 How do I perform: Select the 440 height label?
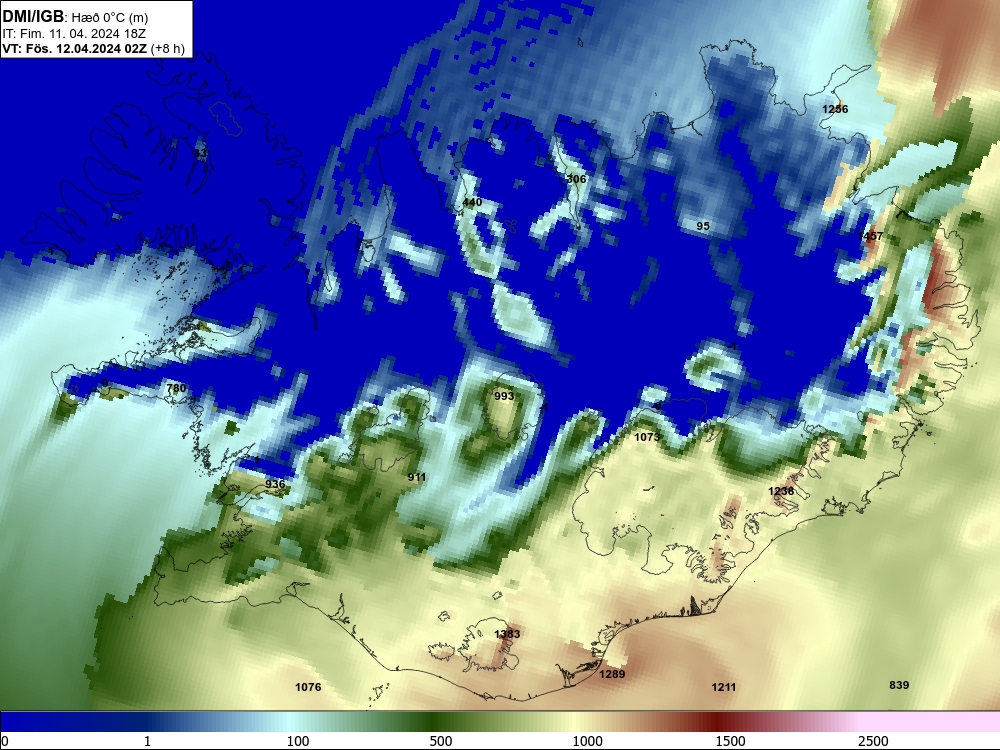pos(472,202)
